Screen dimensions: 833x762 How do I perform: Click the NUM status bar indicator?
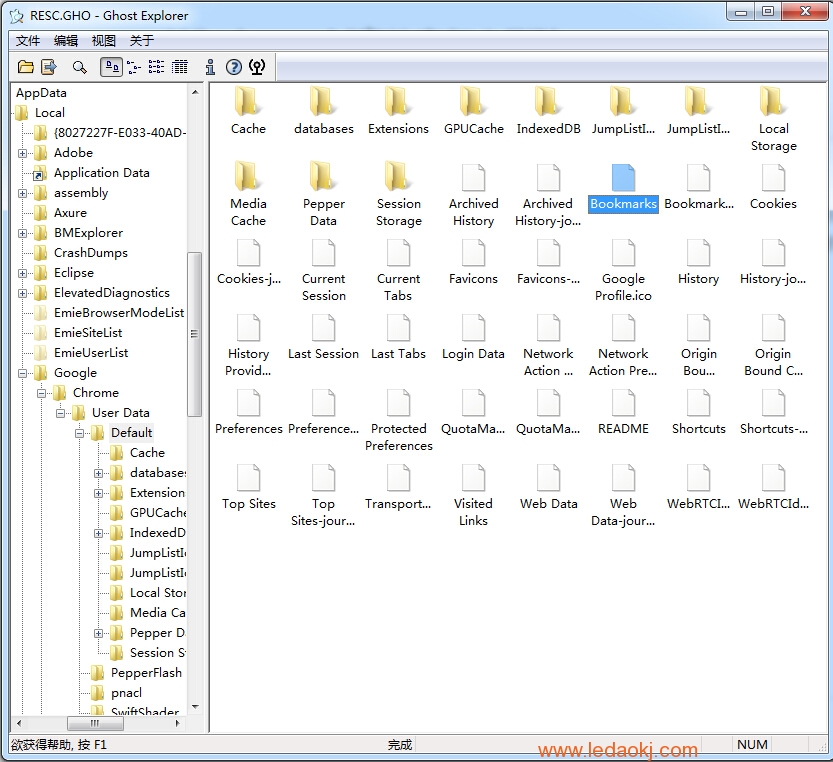point(752,745)
